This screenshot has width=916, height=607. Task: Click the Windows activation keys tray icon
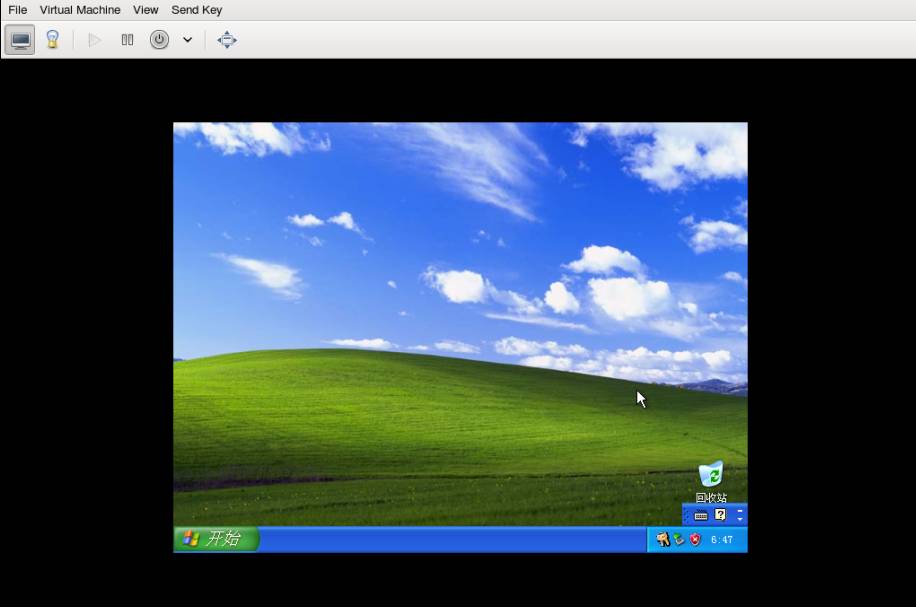coord(662,540)
